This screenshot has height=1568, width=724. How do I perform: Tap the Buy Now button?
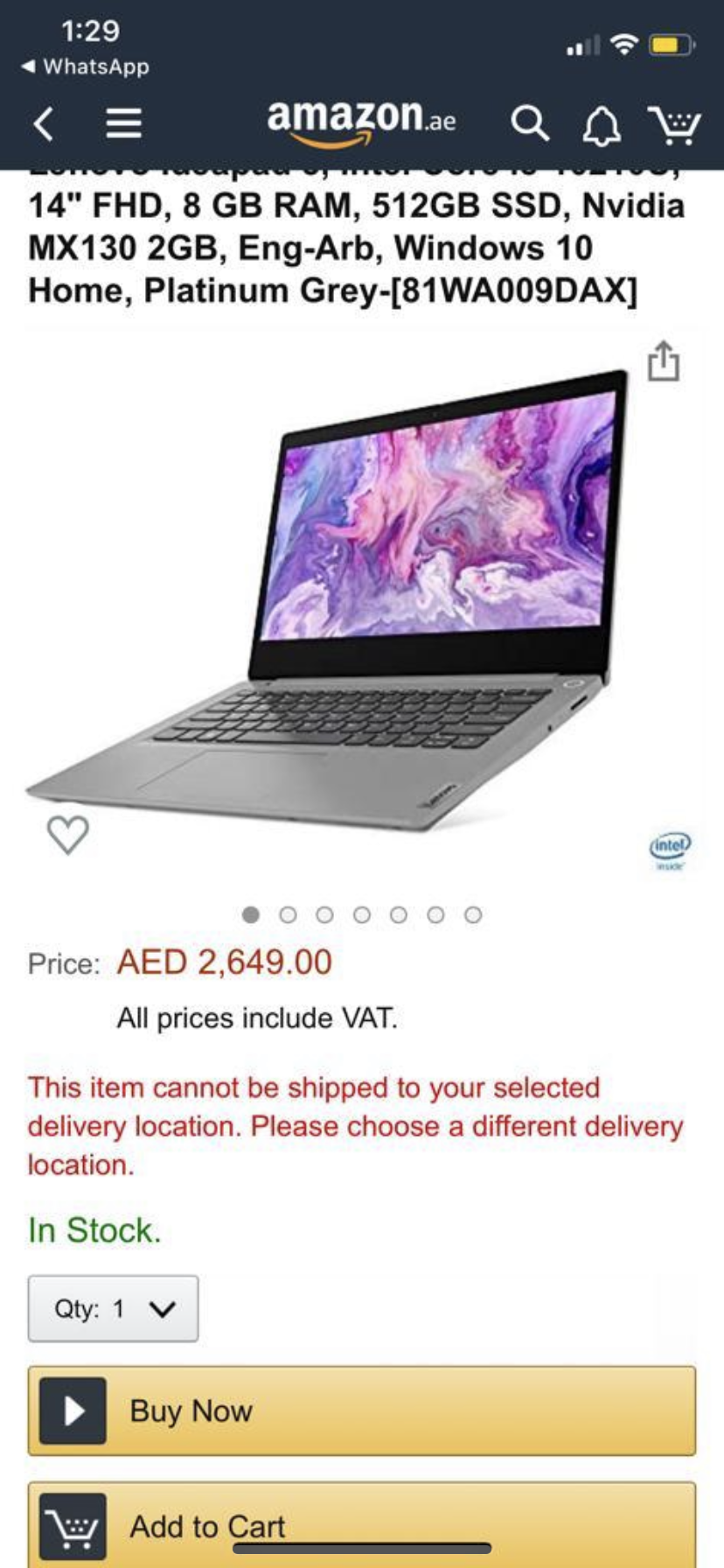point(362,1411)
